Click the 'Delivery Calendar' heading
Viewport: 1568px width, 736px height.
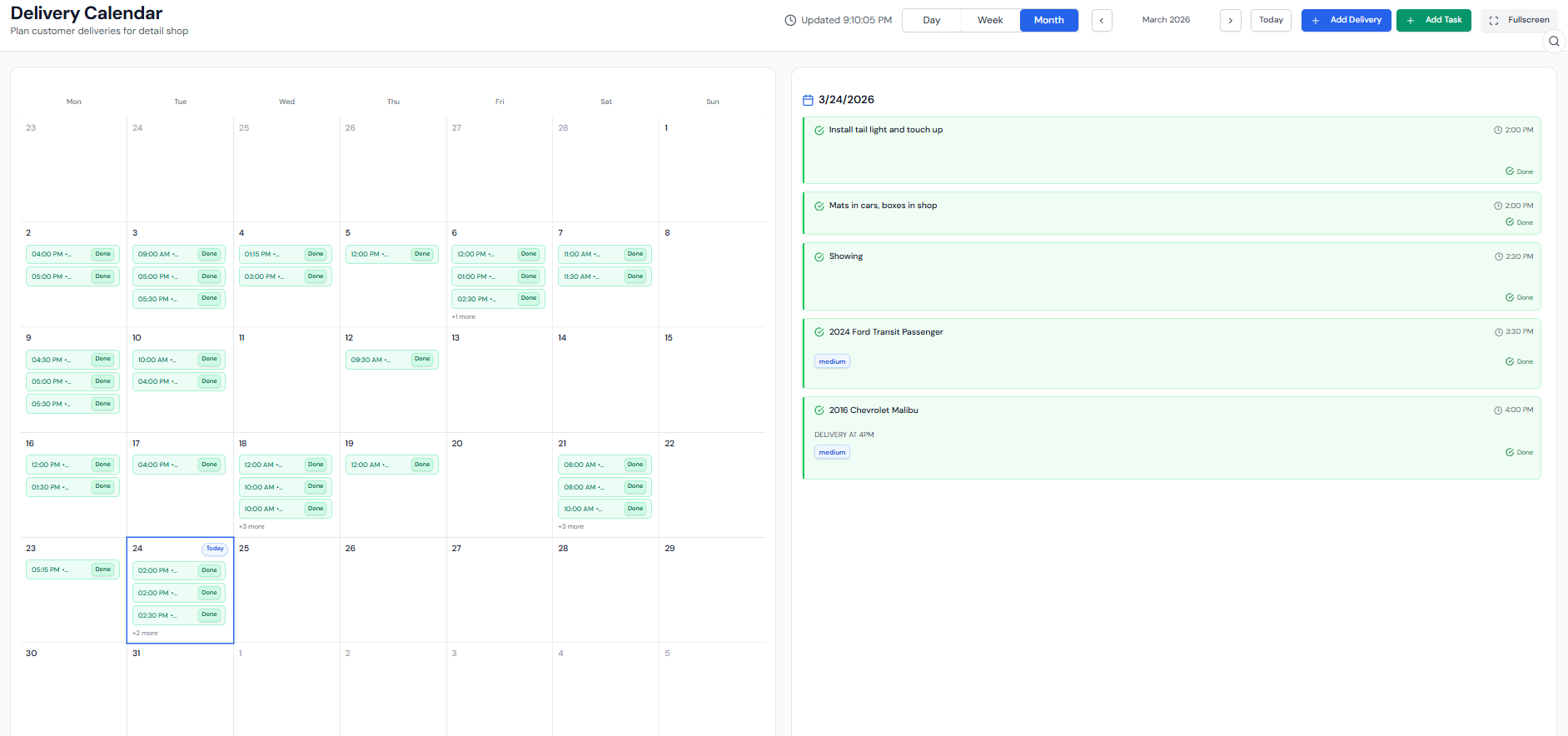tap(87, 13)
